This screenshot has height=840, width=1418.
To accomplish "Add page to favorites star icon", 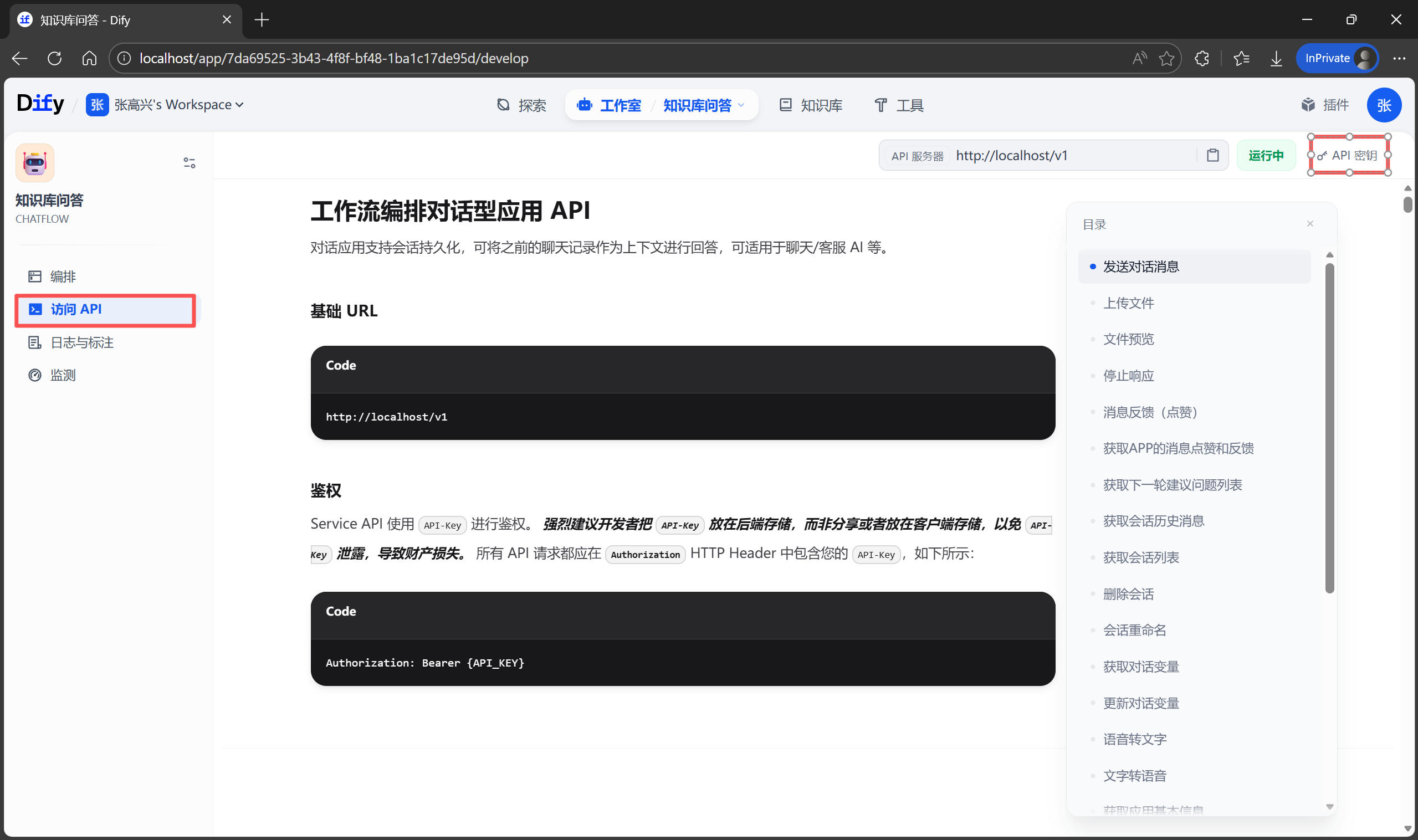I will click(1166, 58).
